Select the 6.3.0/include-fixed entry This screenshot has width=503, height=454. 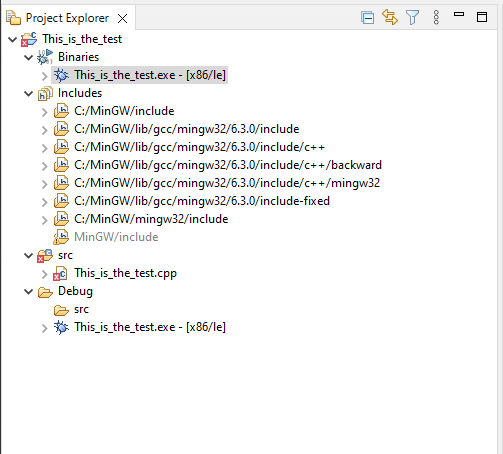pos(202,201)
